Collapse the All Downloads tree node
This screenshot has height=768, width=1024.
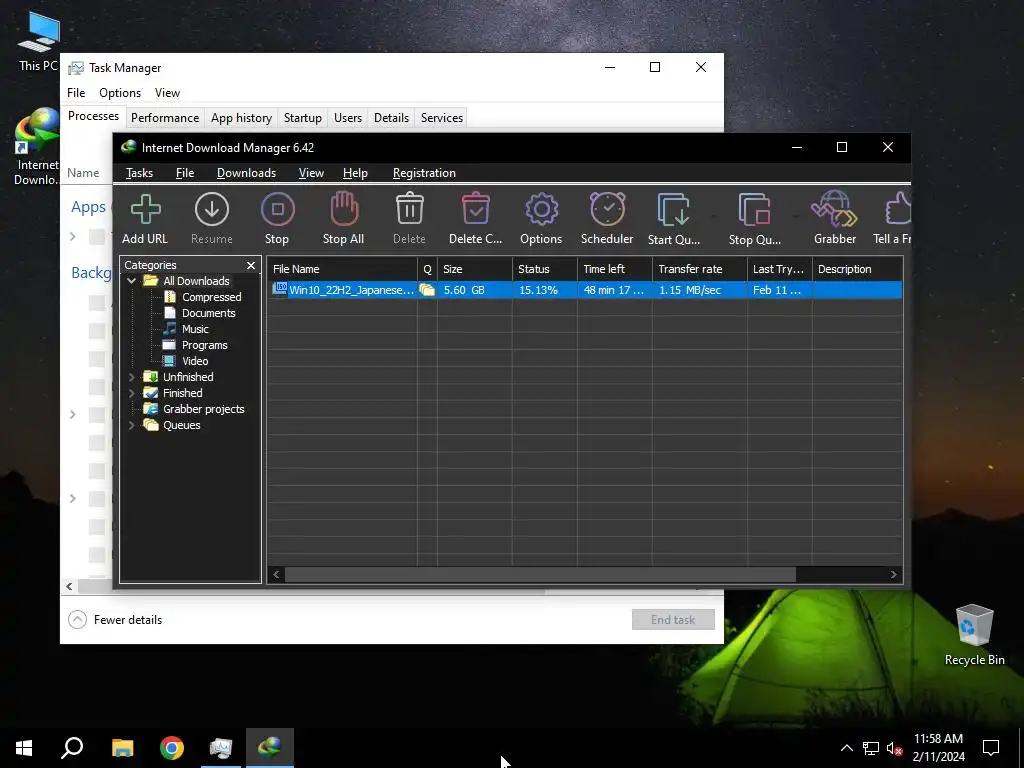tap(131, 281)
